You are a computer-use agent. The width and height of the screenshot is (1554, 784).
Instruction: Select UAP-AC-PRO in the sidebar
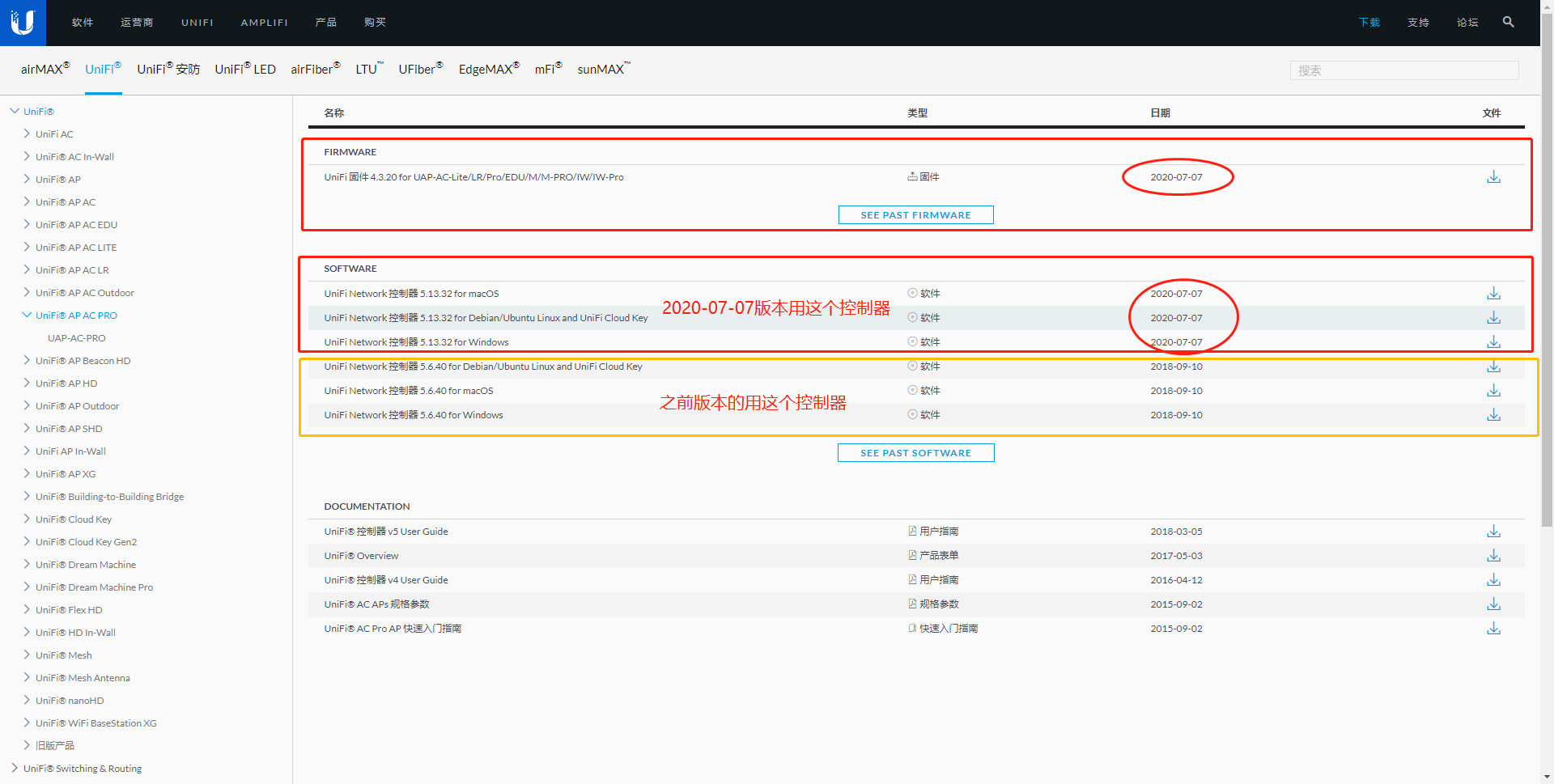click(x=77, y=337)
